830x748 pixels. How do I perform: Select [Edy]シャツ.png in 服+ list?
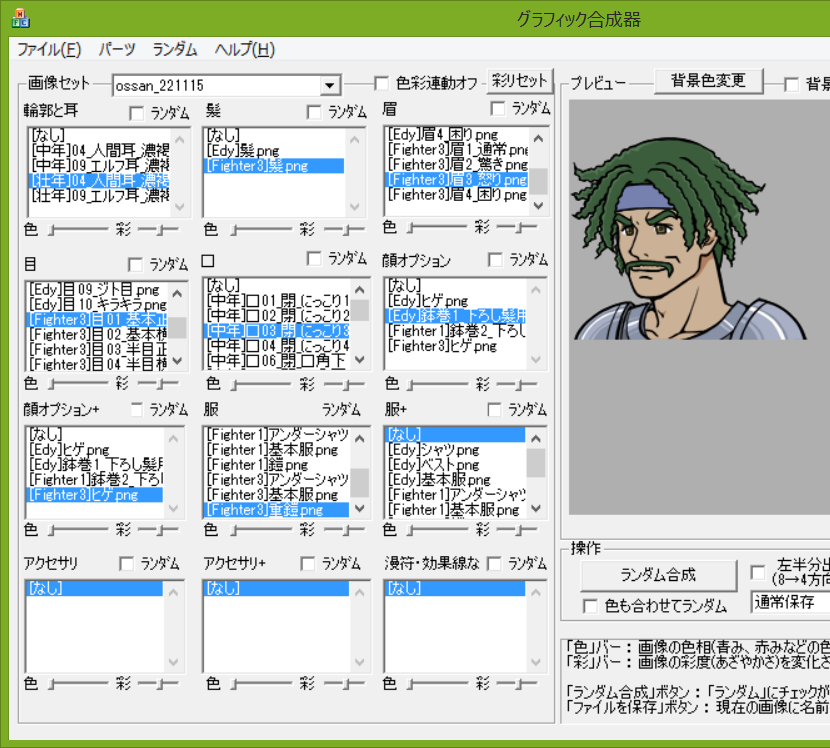tap(456, 450)
